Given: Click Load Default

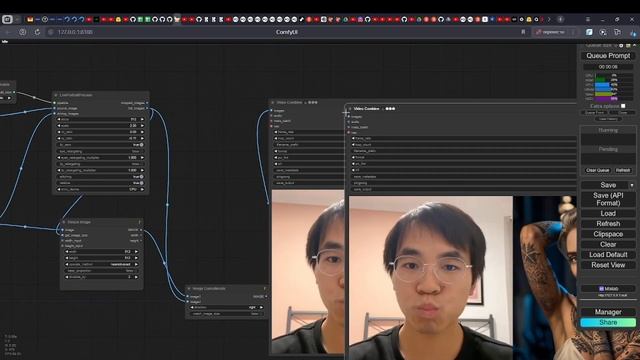Looking at the screenshot, I should (x=608, y=255).
